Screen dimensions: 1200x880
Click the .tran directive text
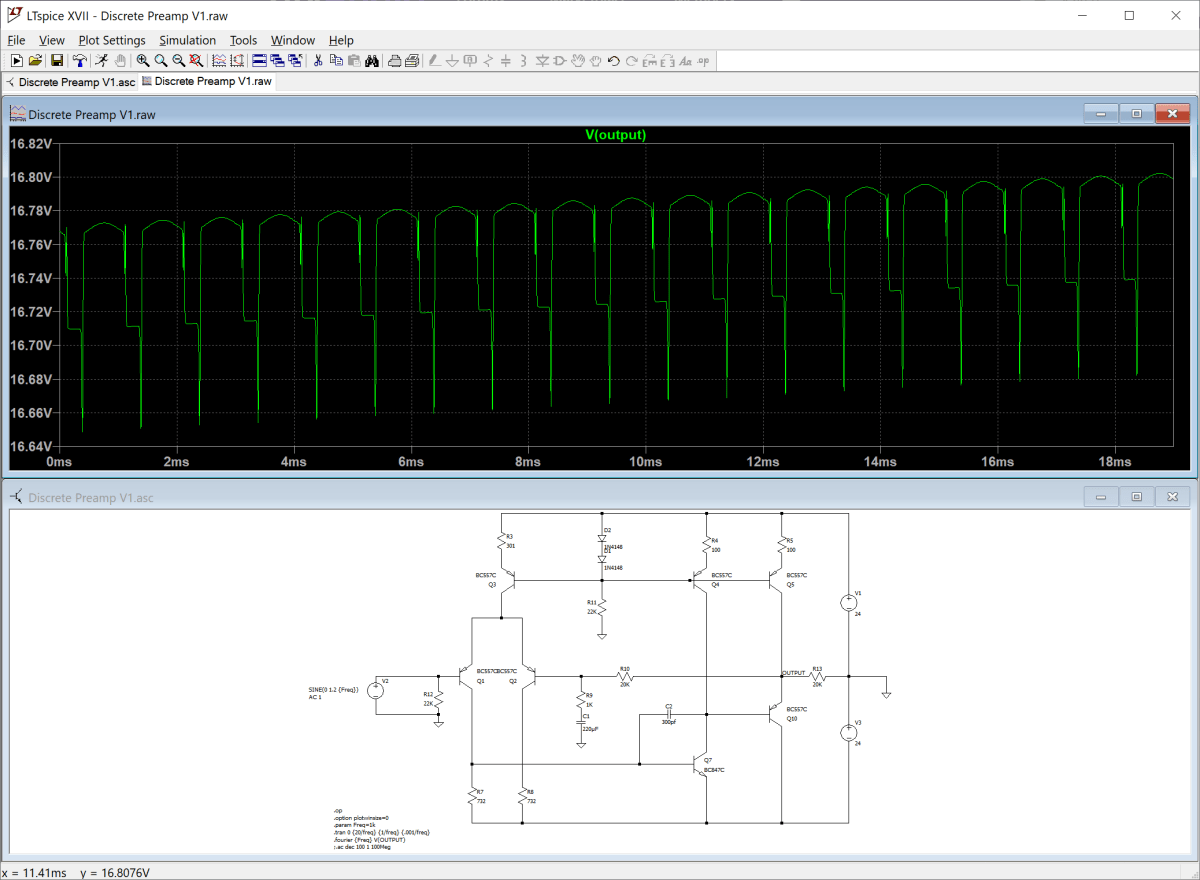click(382, 832)
